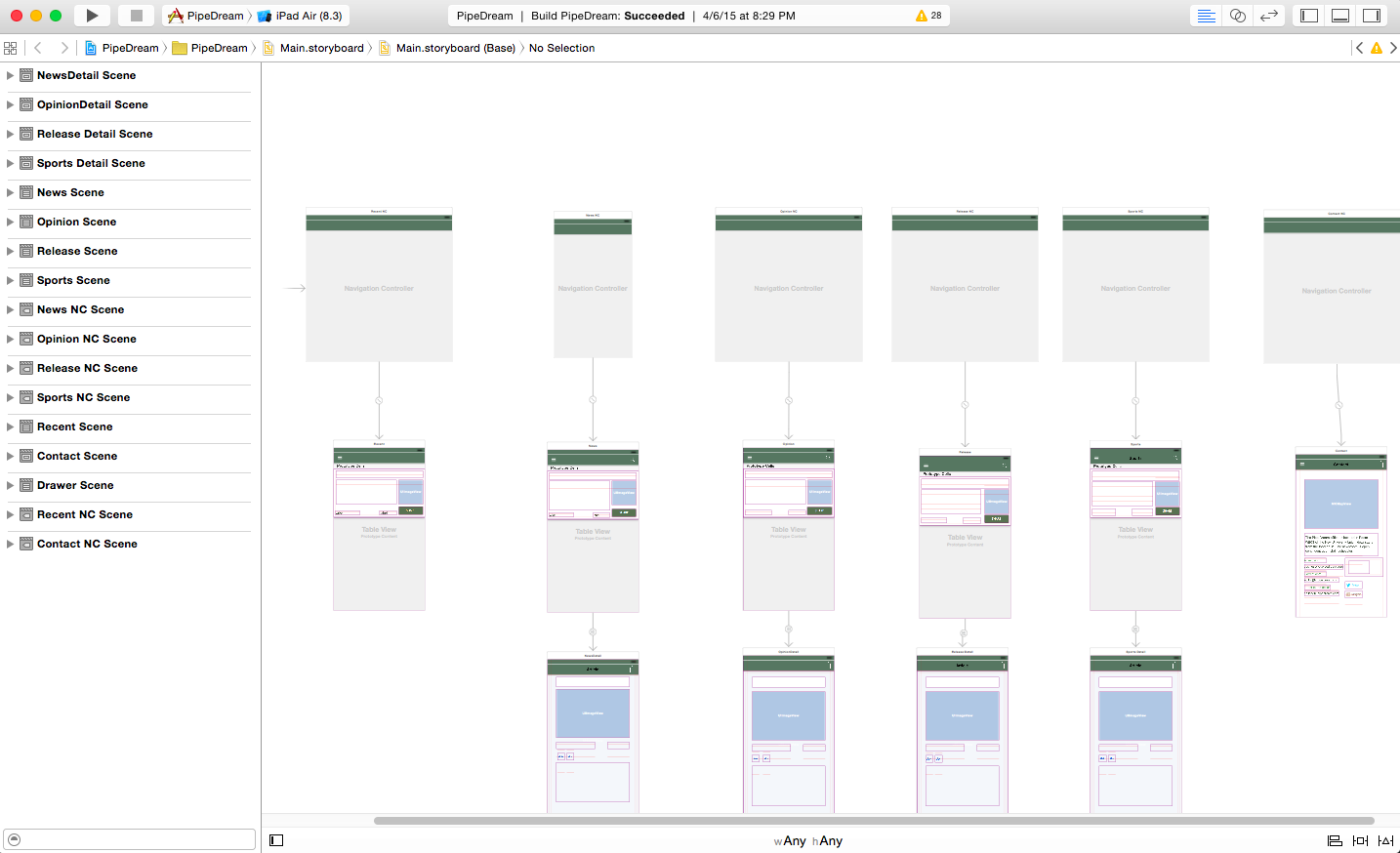The image size is (1400, 853).
Task: Expand the Contact NC Scene disclosure triangle
Action: (10, 544)
